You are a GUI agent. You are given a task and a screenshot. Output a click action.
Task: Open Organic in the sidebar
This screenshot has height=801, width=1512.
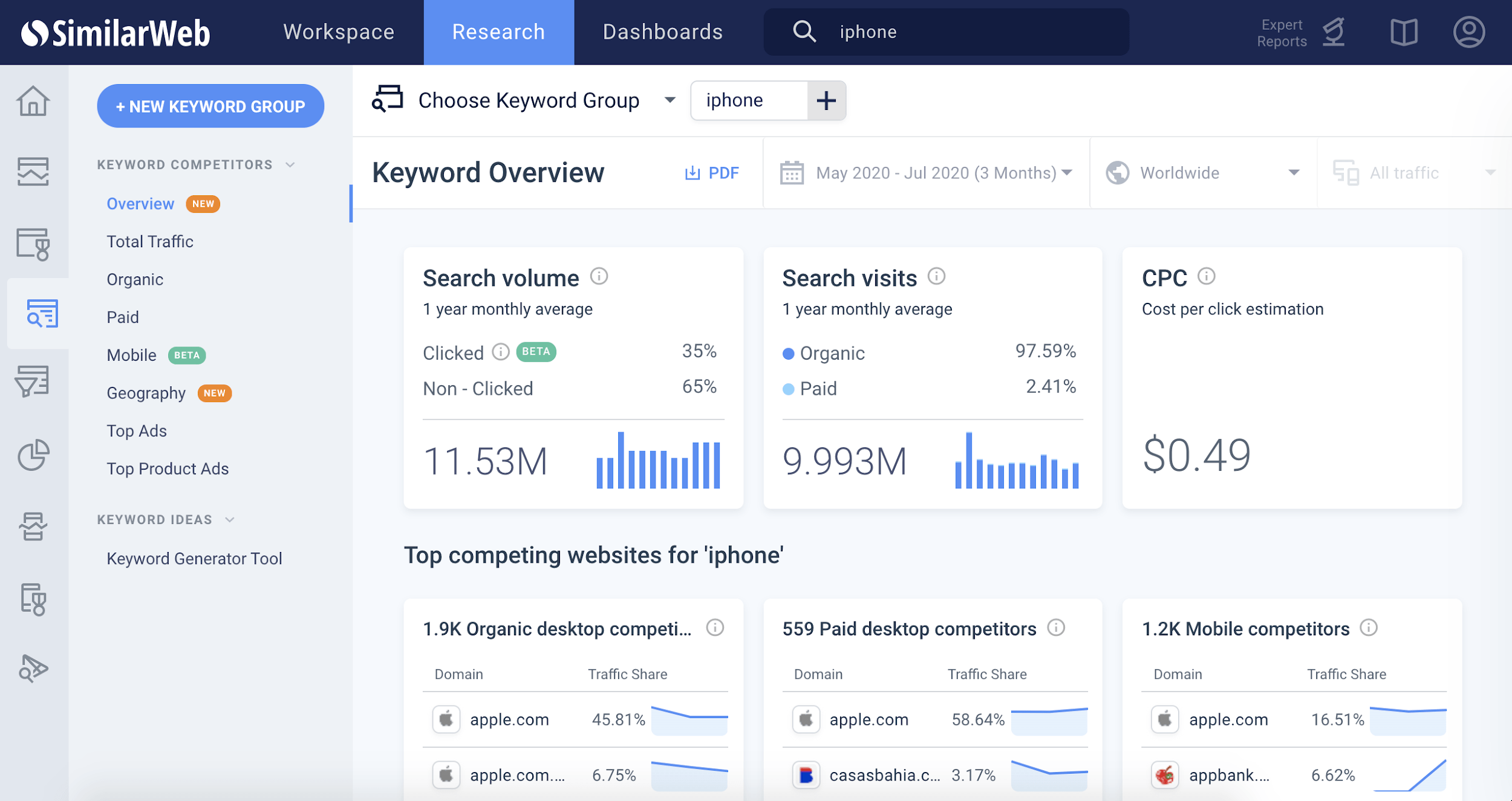click(135, 279)
